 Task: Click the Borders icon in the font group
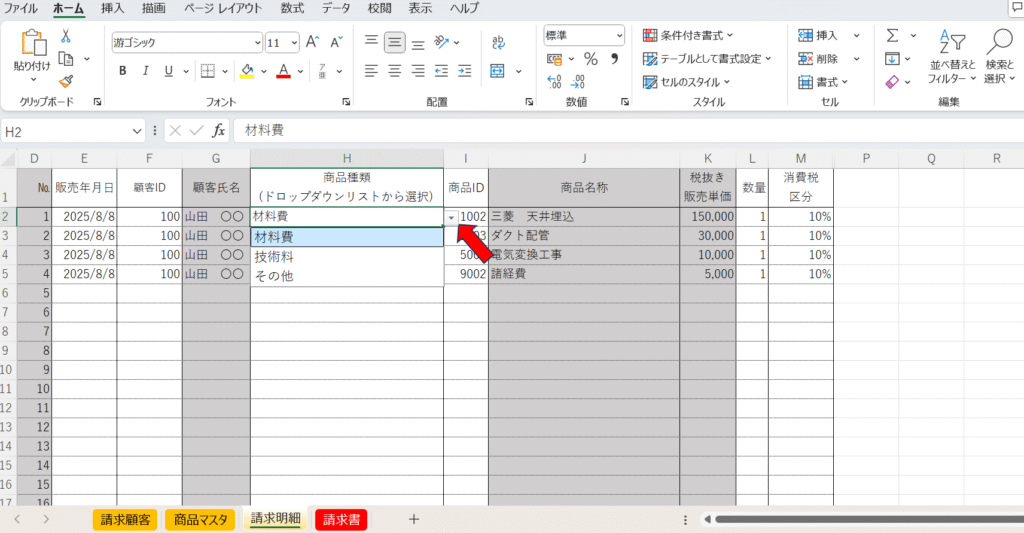pyautogui.click(x=207, y=71)
